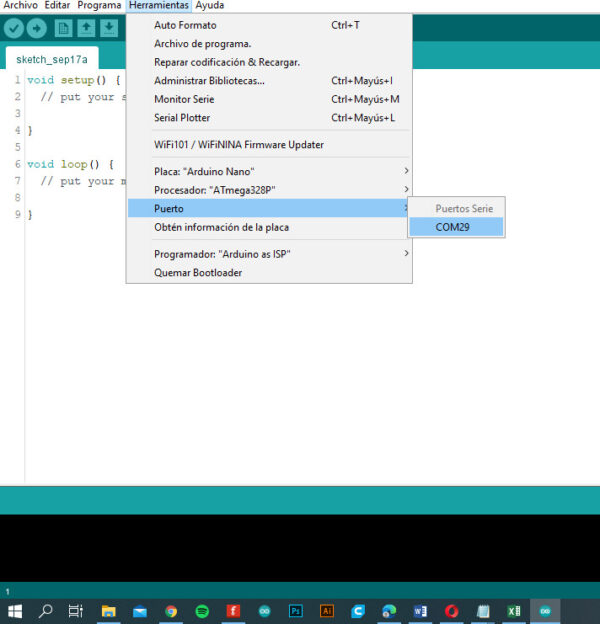This screenshot has height=624, width=600.
Task: Select the COM29 serial port
Action: [456, 227]
